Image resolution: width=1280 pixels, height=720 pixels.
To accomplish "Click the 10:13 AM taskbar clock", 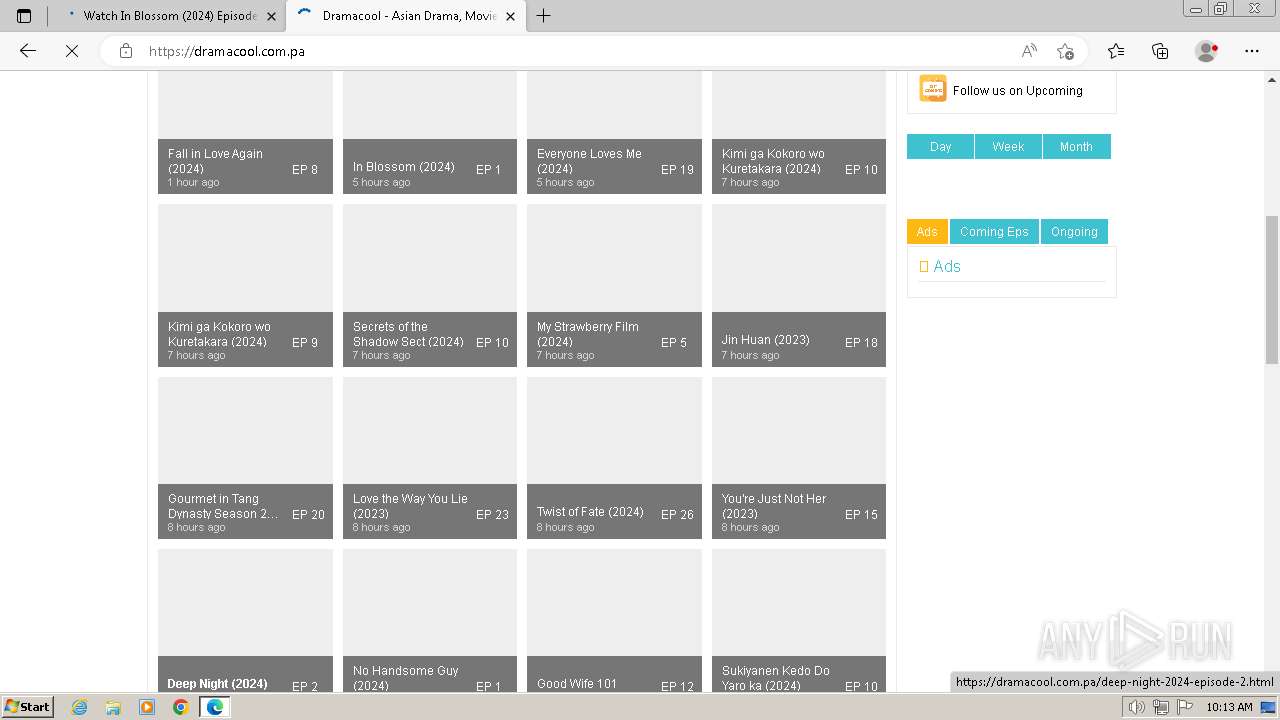I will tap(1229, 707).
